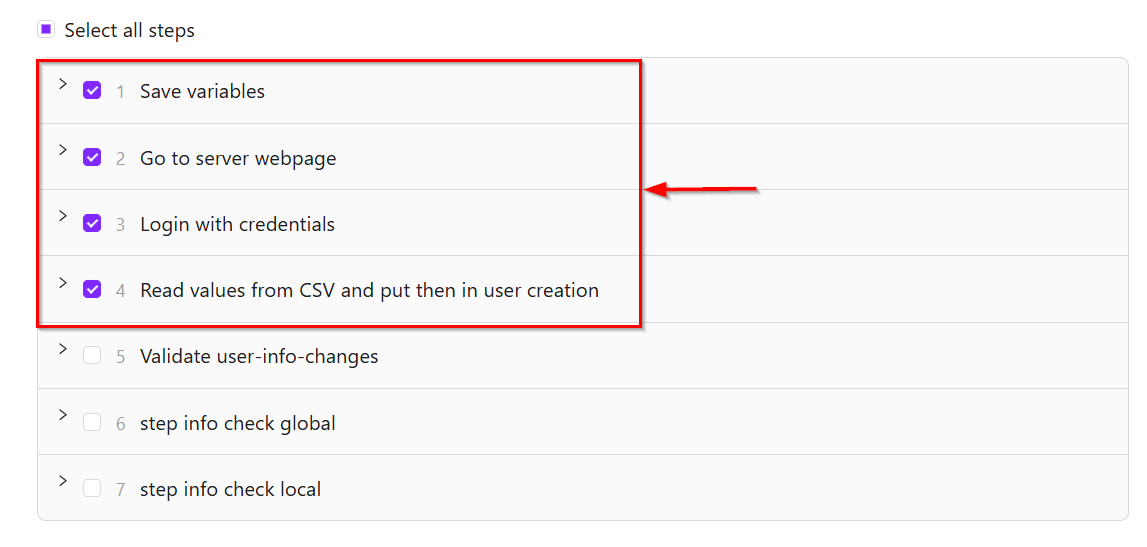
Task: Uncheck the Go to server webpage checkbox
Action: pyautogui.click(x=92, y=157)
